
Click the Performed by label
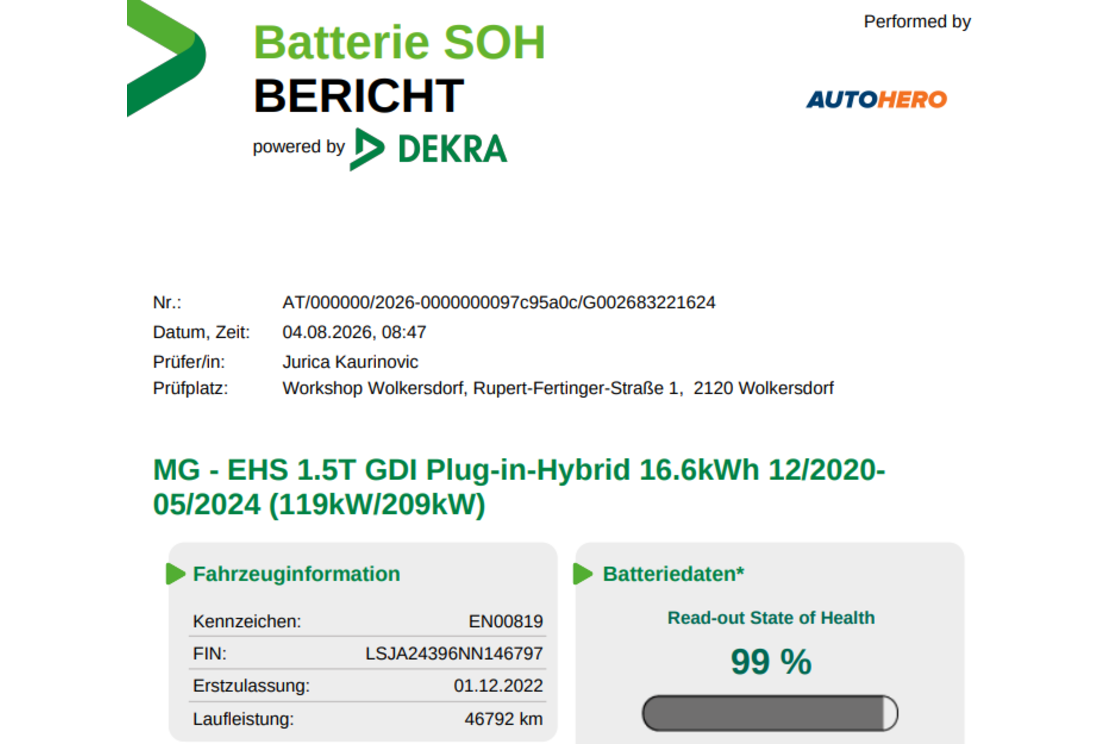[917, 22]
